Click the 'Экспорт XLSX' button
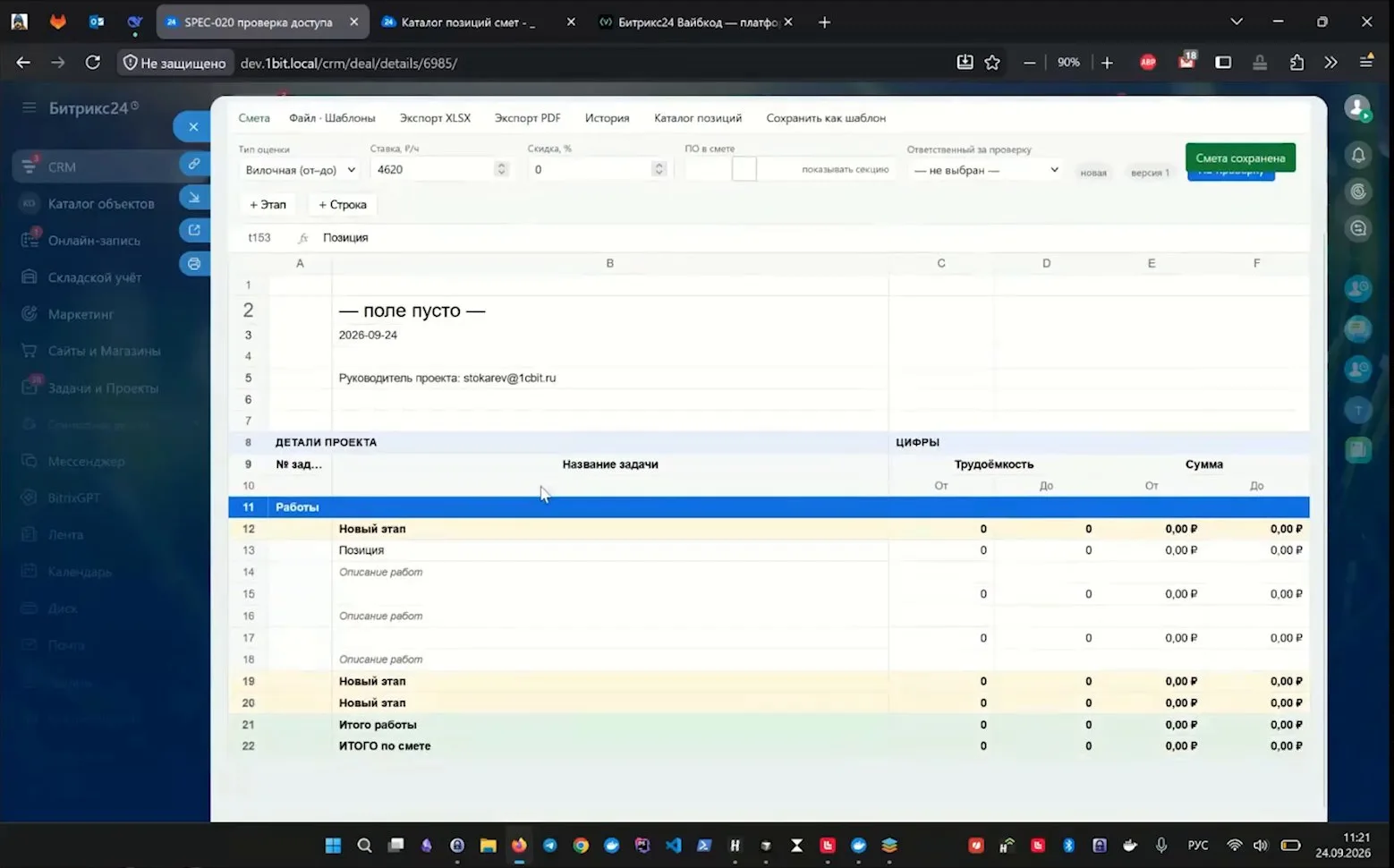1394x868 pixels. [x=435, y=118]
